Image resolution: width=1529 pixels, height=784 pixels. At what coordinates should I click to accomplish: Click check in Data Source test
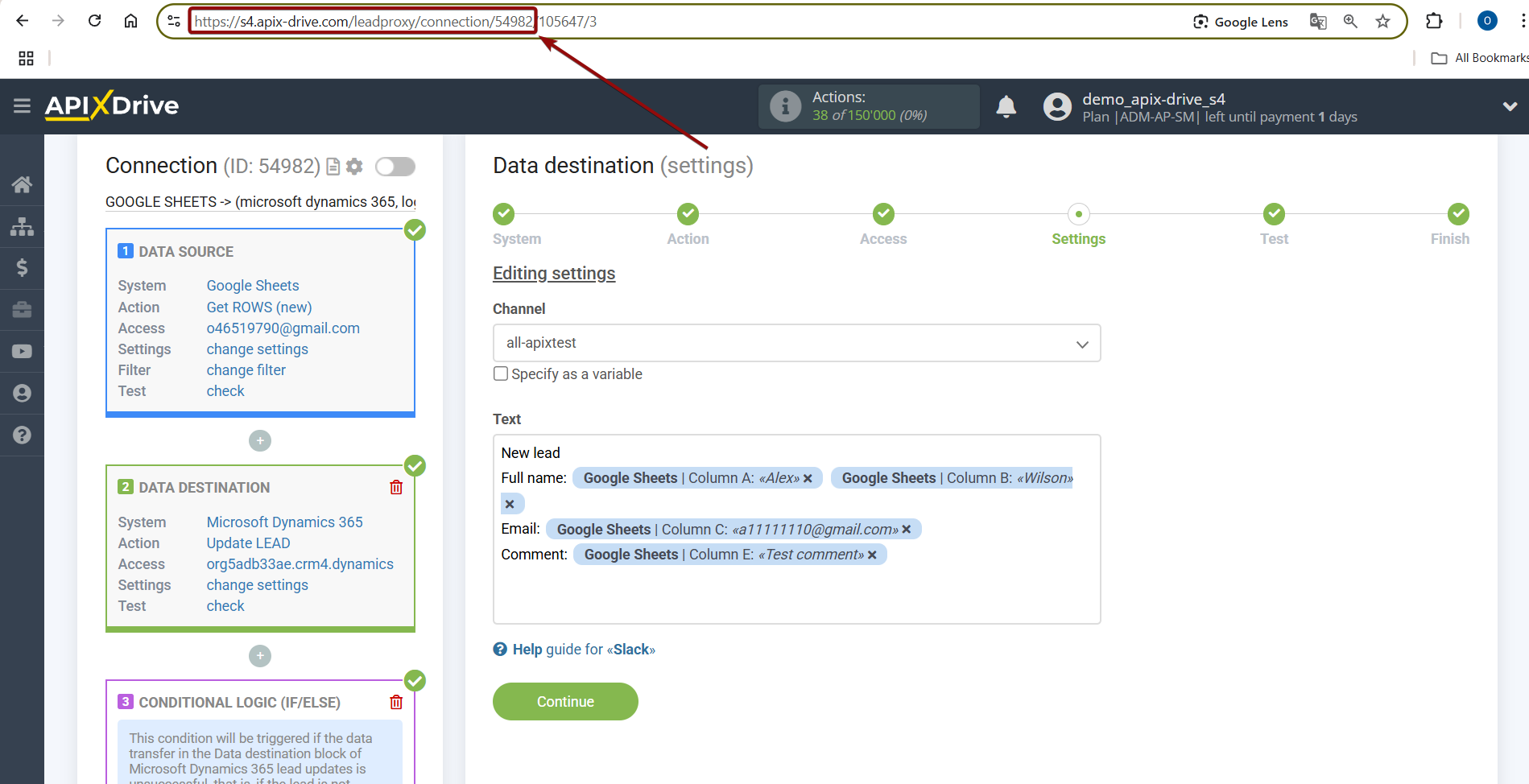click(225, 391)
